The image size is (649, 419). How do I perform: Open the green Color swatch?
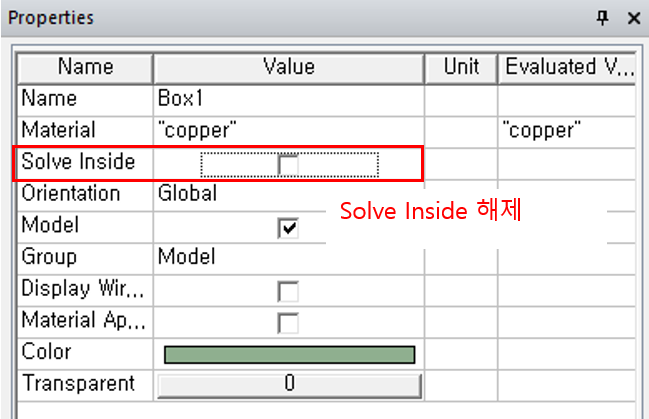click(288, 354)
